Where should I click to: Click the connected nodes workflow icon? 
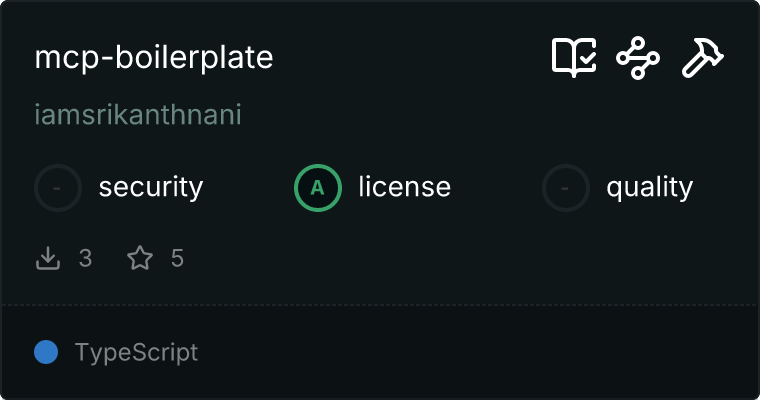pos(638,58)
